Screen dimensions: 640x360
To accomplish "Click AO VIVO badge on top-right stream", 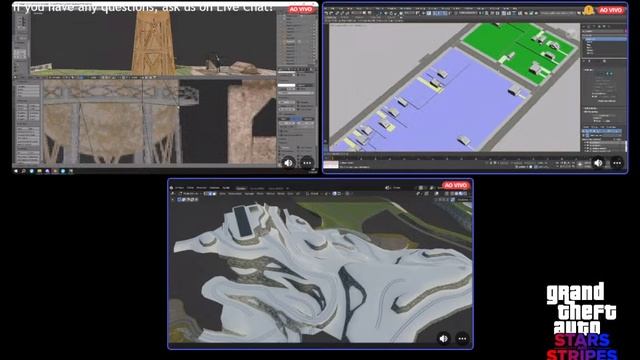I will 611,10.
